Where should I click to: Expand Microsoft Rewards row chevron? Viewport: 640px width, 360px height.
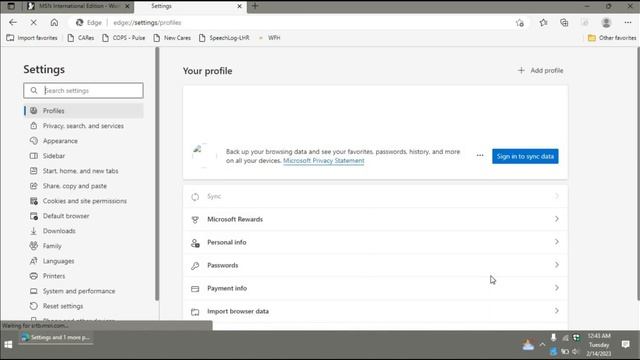[x=557, y=219]
